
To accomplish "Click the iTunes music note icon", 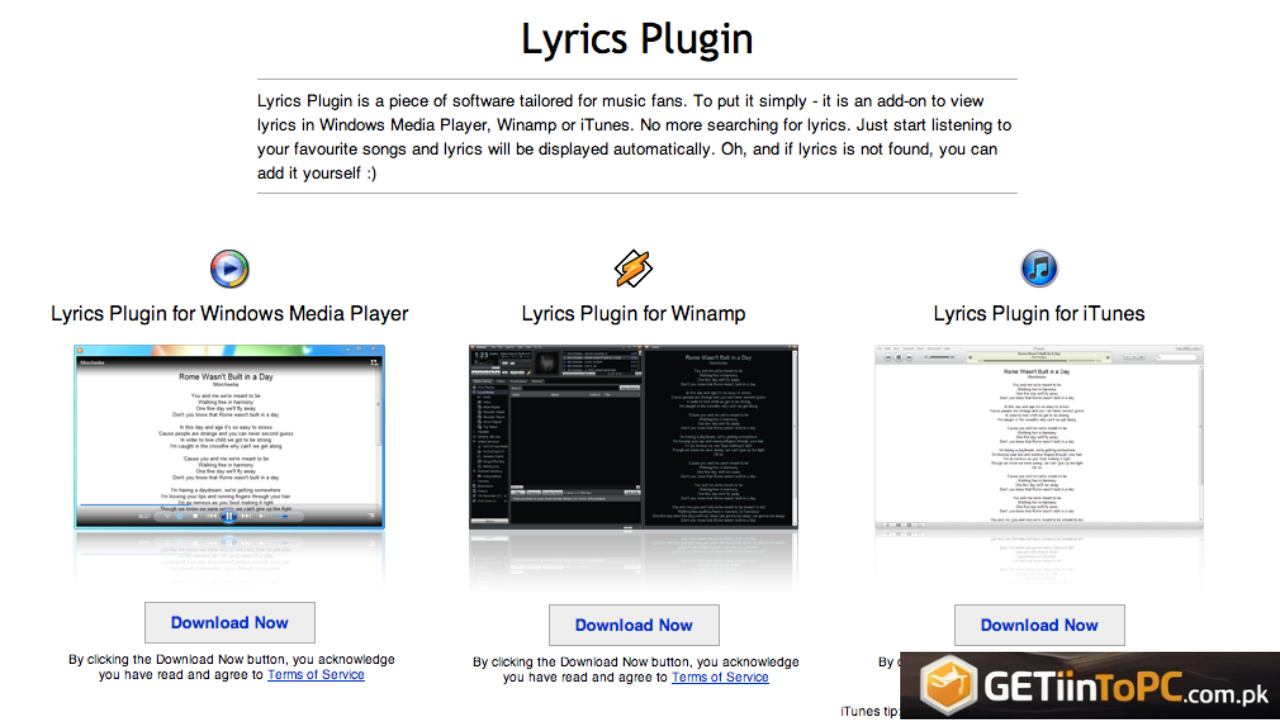I will click(x=1039, y=269).
